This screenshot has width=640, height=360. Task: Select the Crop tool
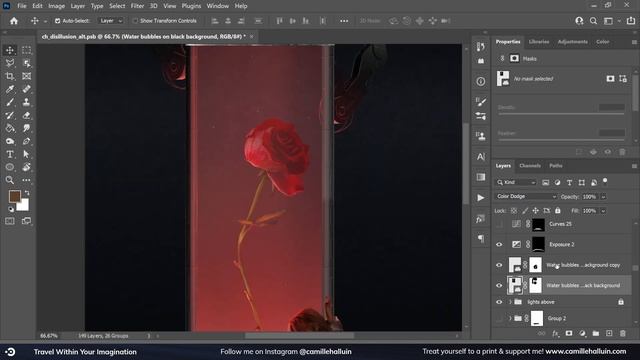tap(10, 76)
